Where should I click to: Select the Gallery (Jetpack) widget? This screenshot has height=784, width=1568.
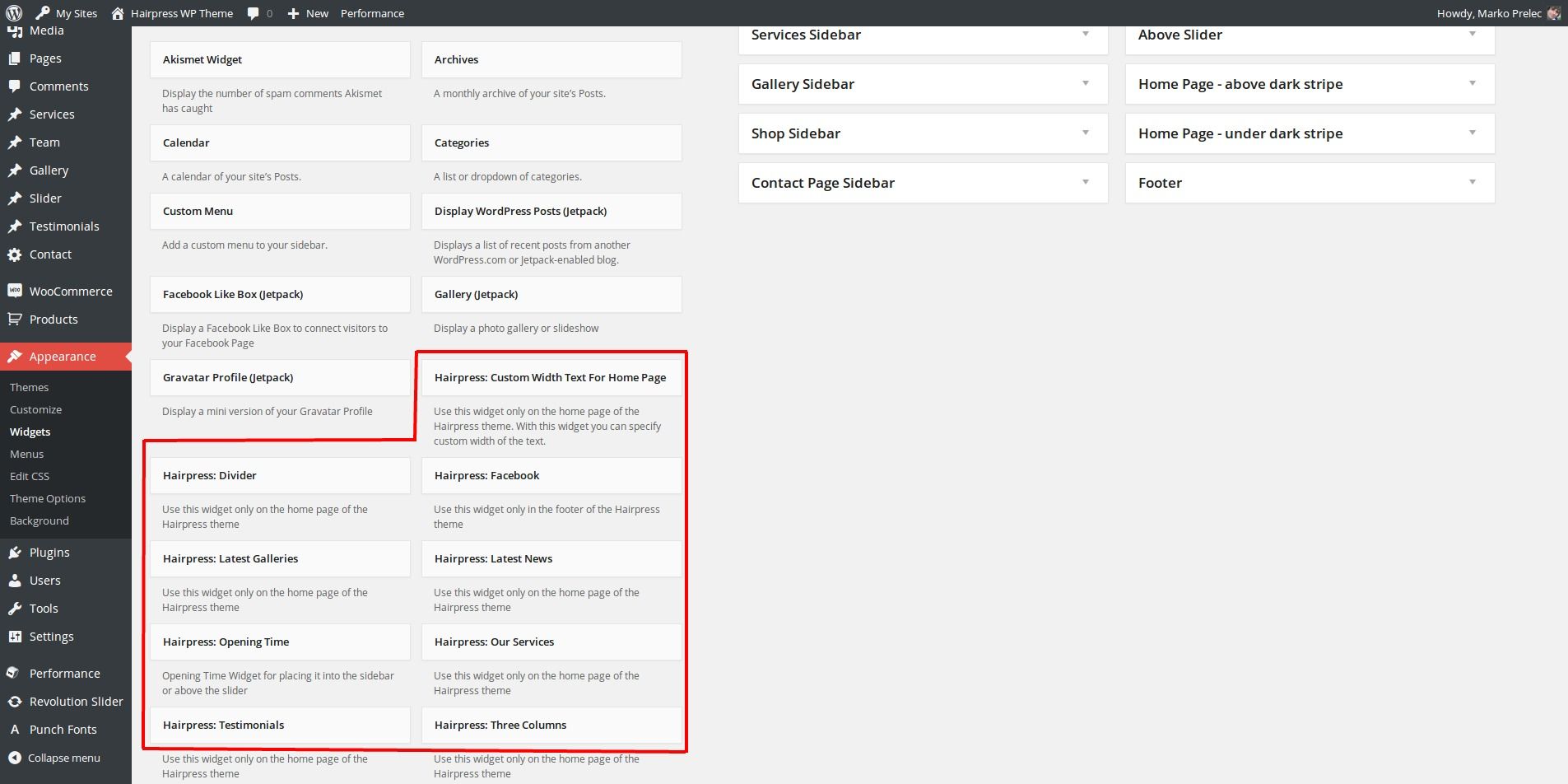pyautogui.click(x=551, y=295)
